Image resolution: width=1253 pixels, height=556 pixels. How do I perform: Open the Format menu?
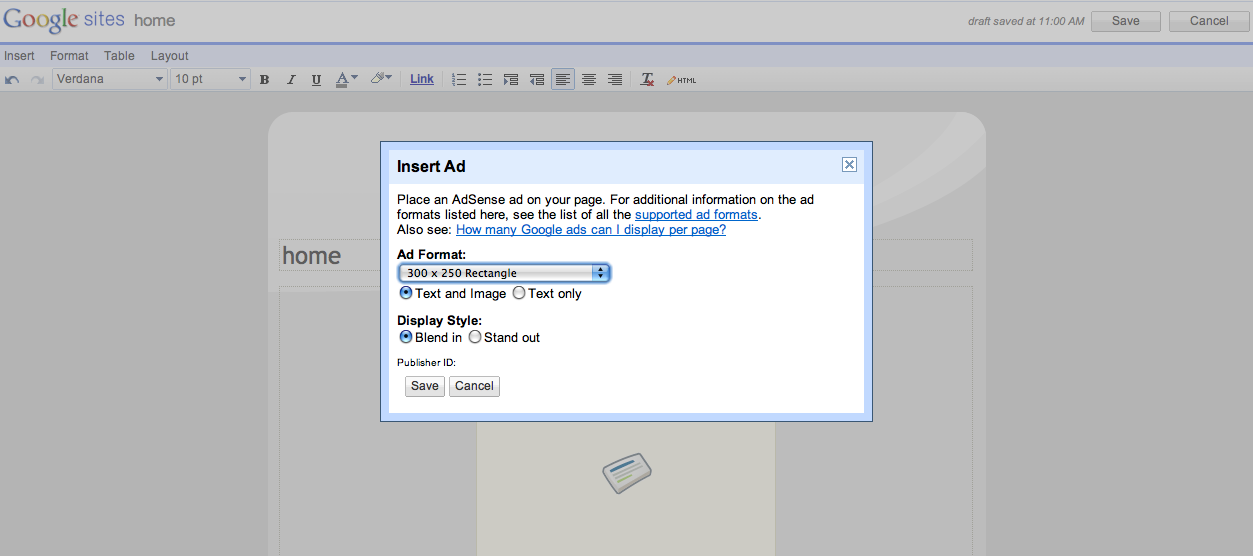pos(69,56)
